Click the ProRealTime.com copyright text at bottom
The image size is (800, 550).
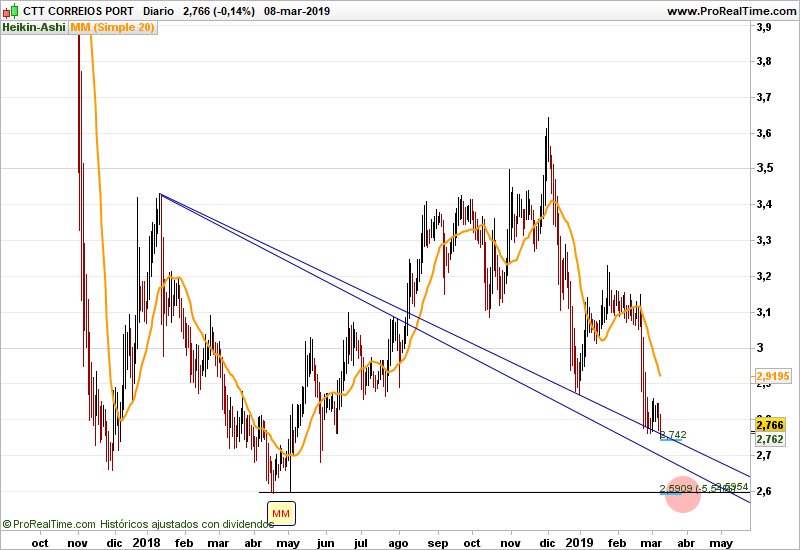point(49,524)
